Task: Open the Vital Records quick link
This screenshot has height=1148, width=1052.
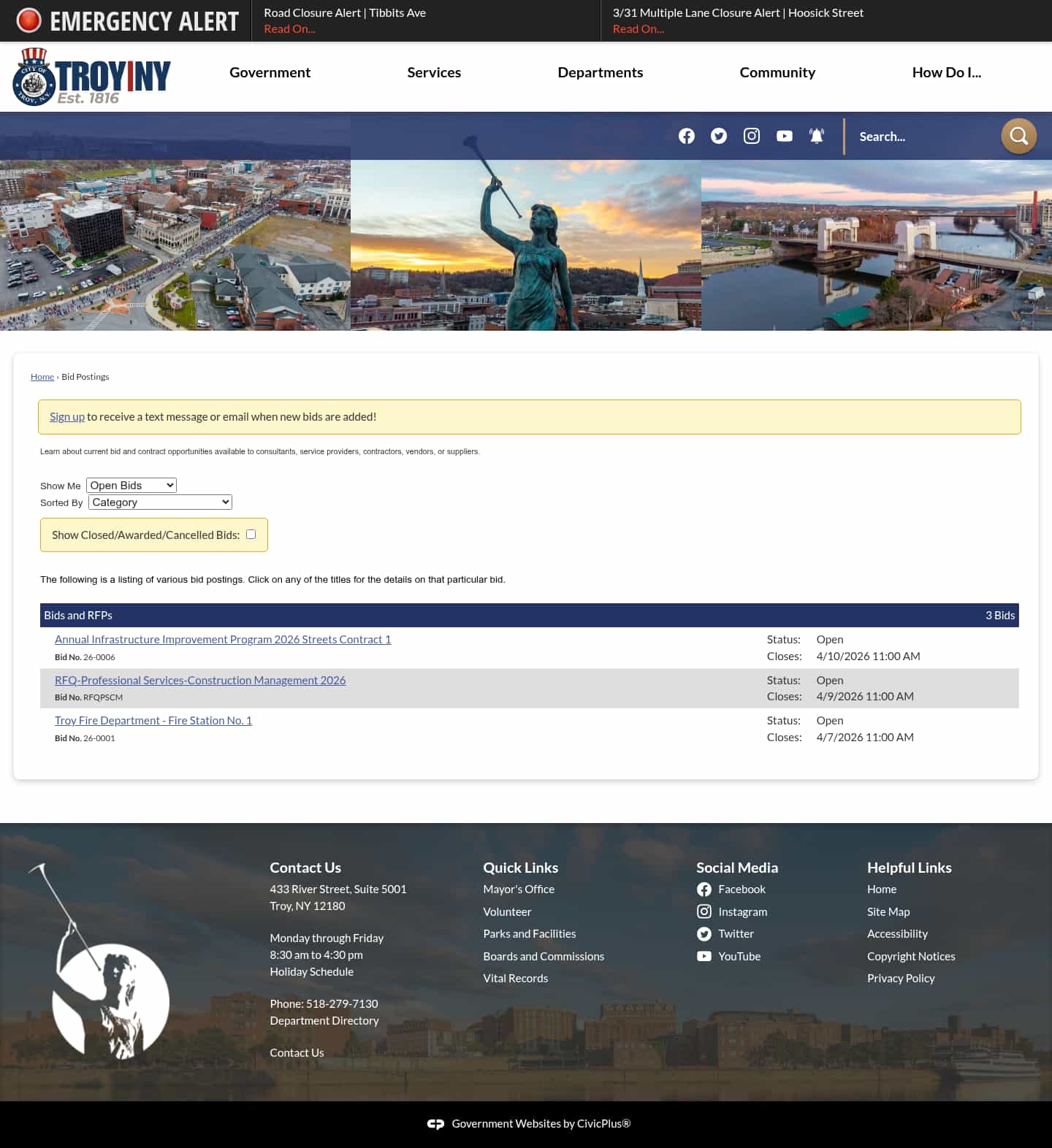Action: point(516,979)
